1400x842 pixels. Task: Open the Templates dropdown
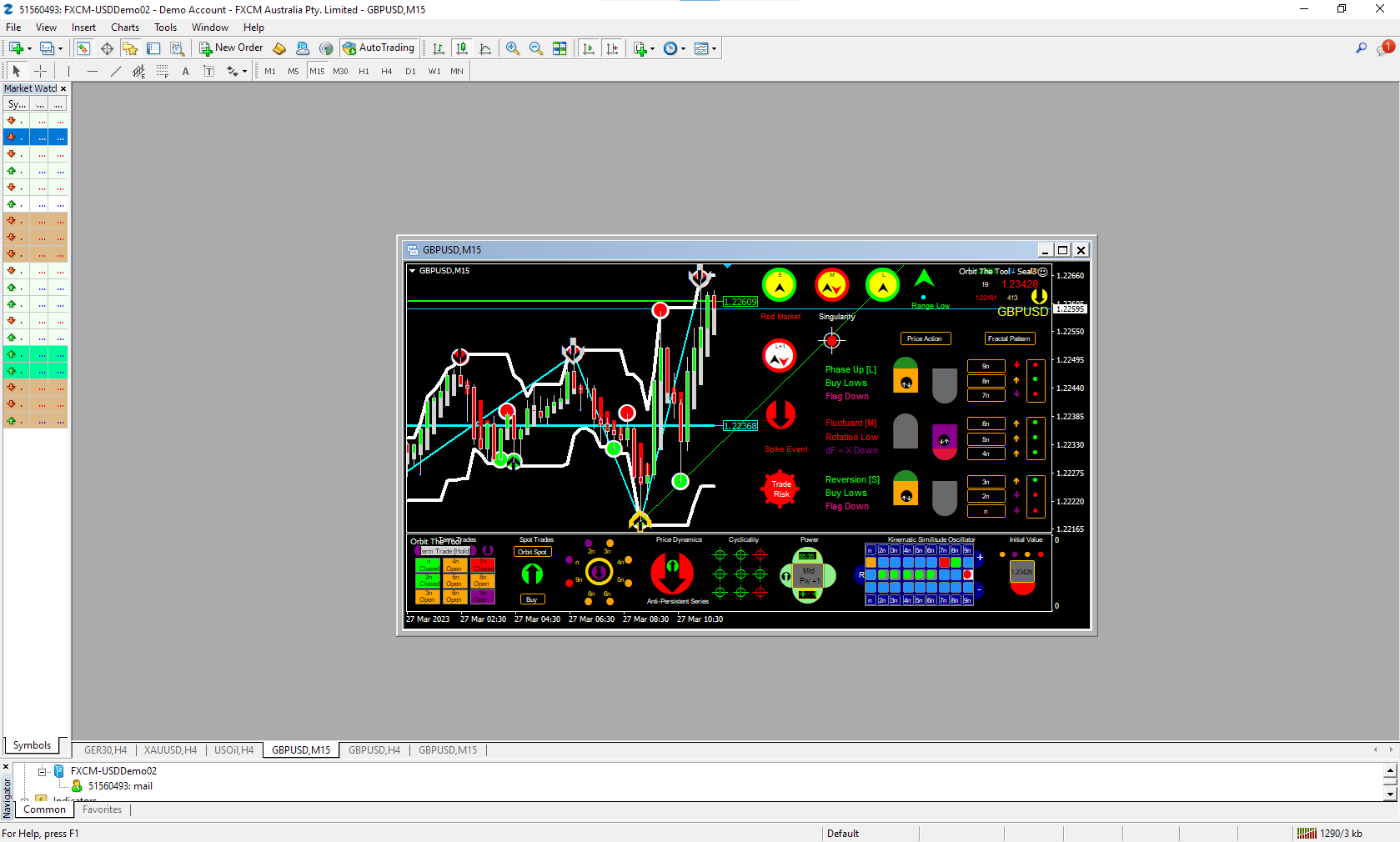(x=715, y=48)
